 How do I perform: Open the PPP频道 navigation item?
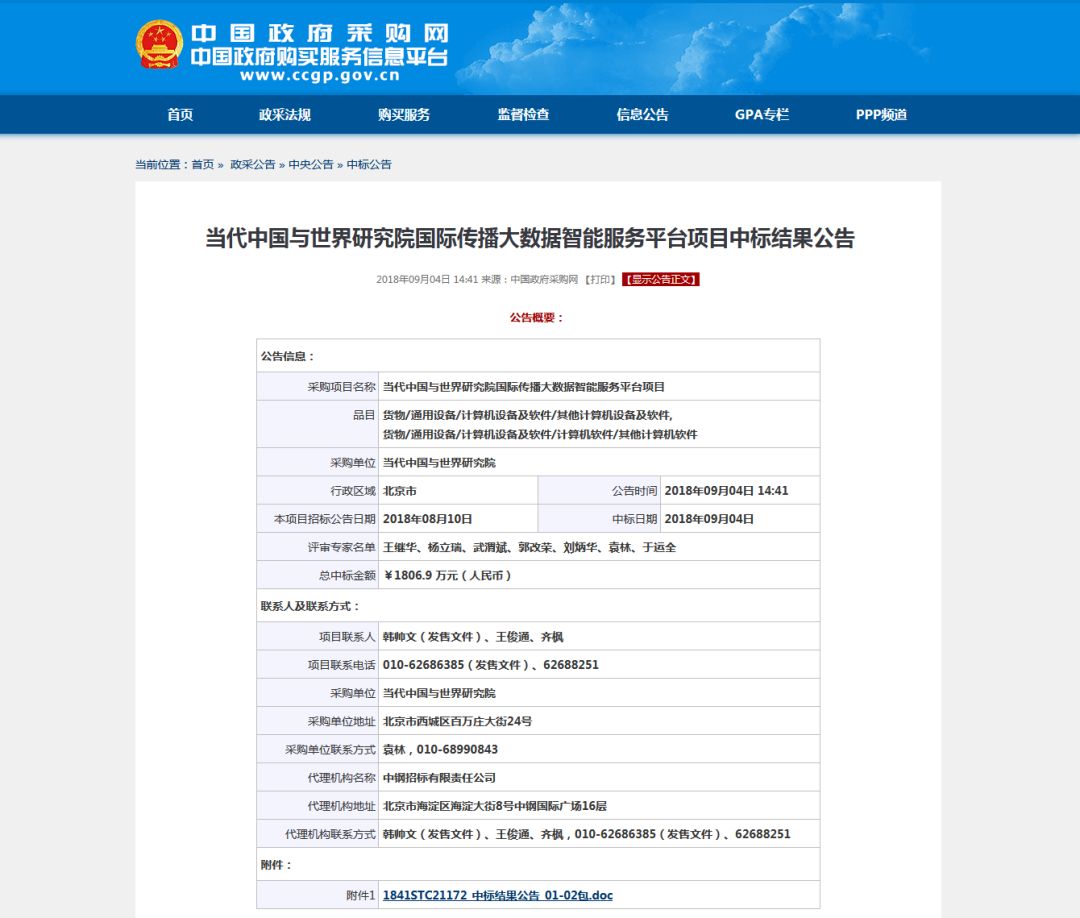(x=881, y=115)
